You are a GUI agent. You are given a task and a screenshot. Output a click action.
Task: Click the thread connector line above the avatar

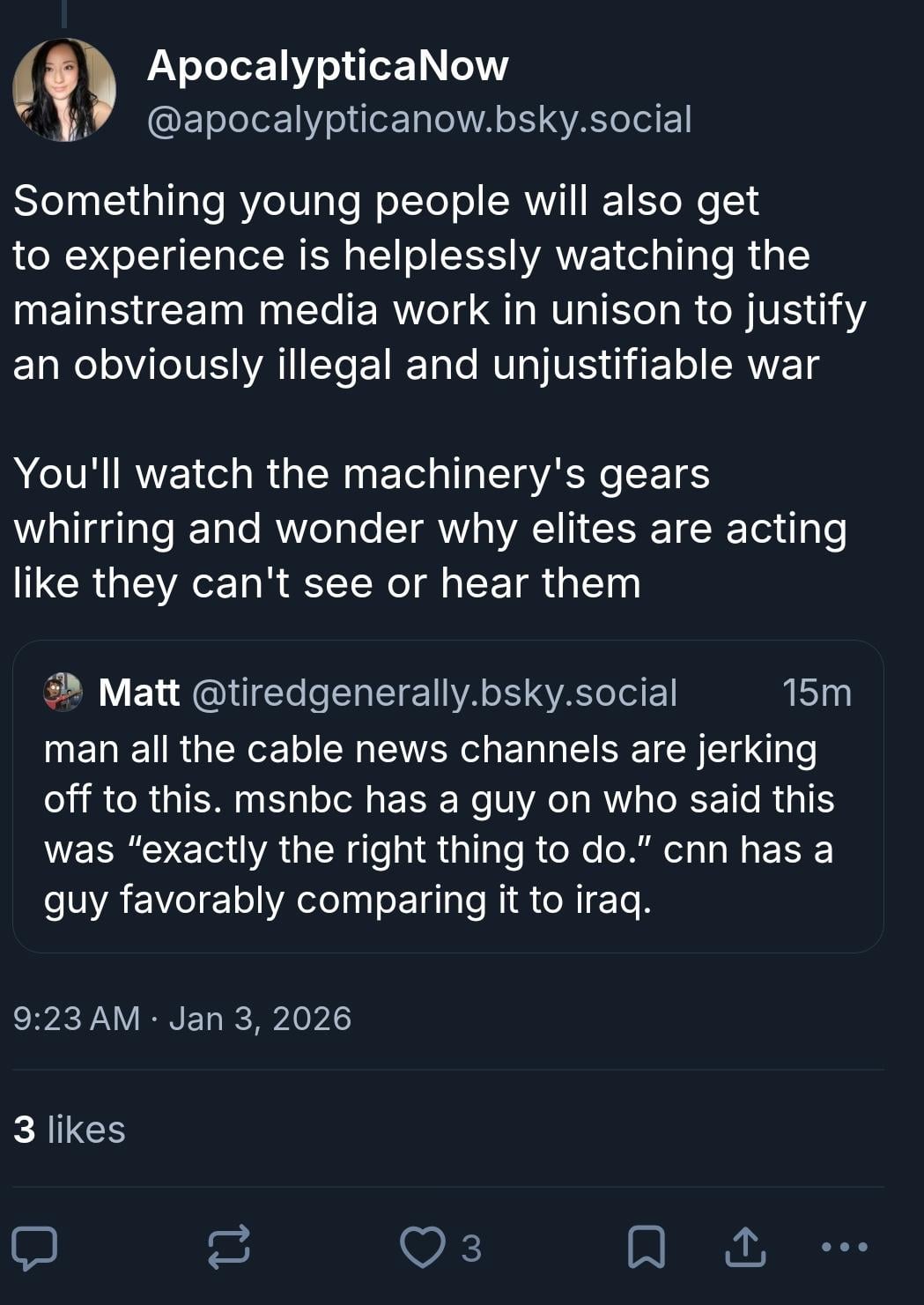63,12
